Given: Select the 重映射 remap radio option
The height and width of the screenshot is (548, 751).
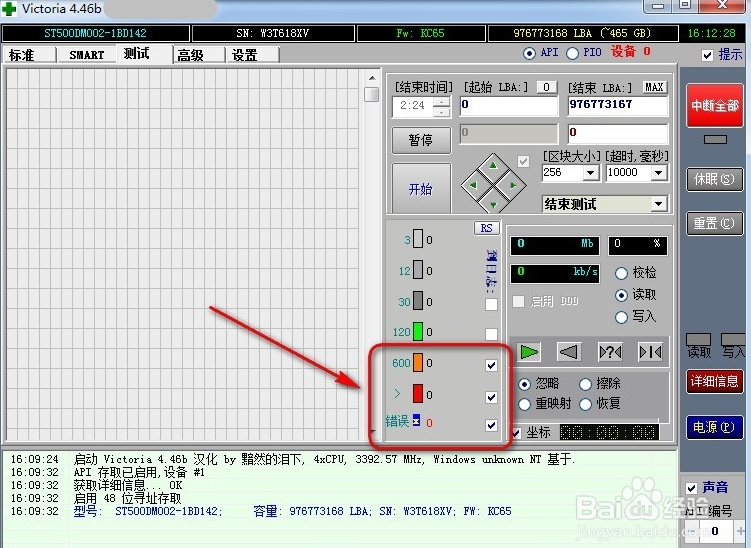Looking at the screenshot, I should (x=524, y=404).
